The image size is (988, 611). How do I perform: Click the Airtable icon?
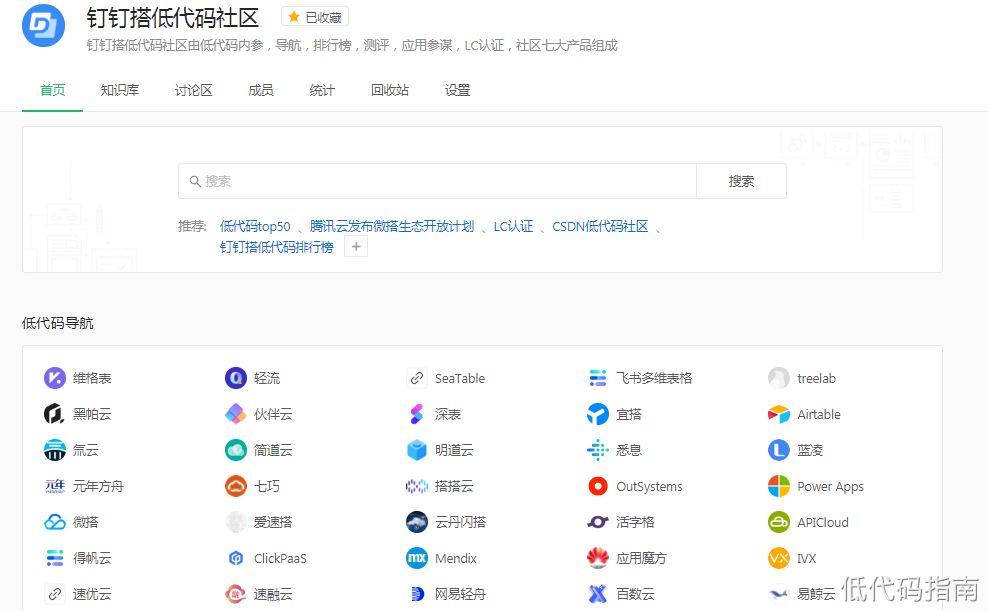click(x=779, y=414)
